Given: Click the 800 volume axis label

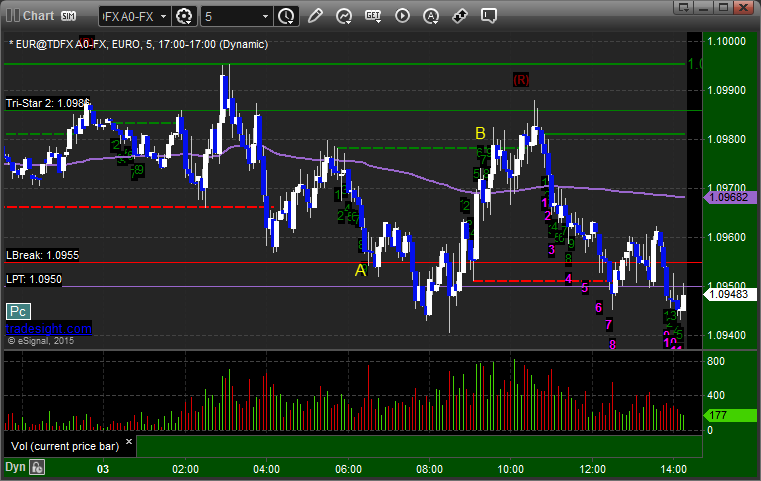Looking at the screenshot, I should (x=716, y=361).
